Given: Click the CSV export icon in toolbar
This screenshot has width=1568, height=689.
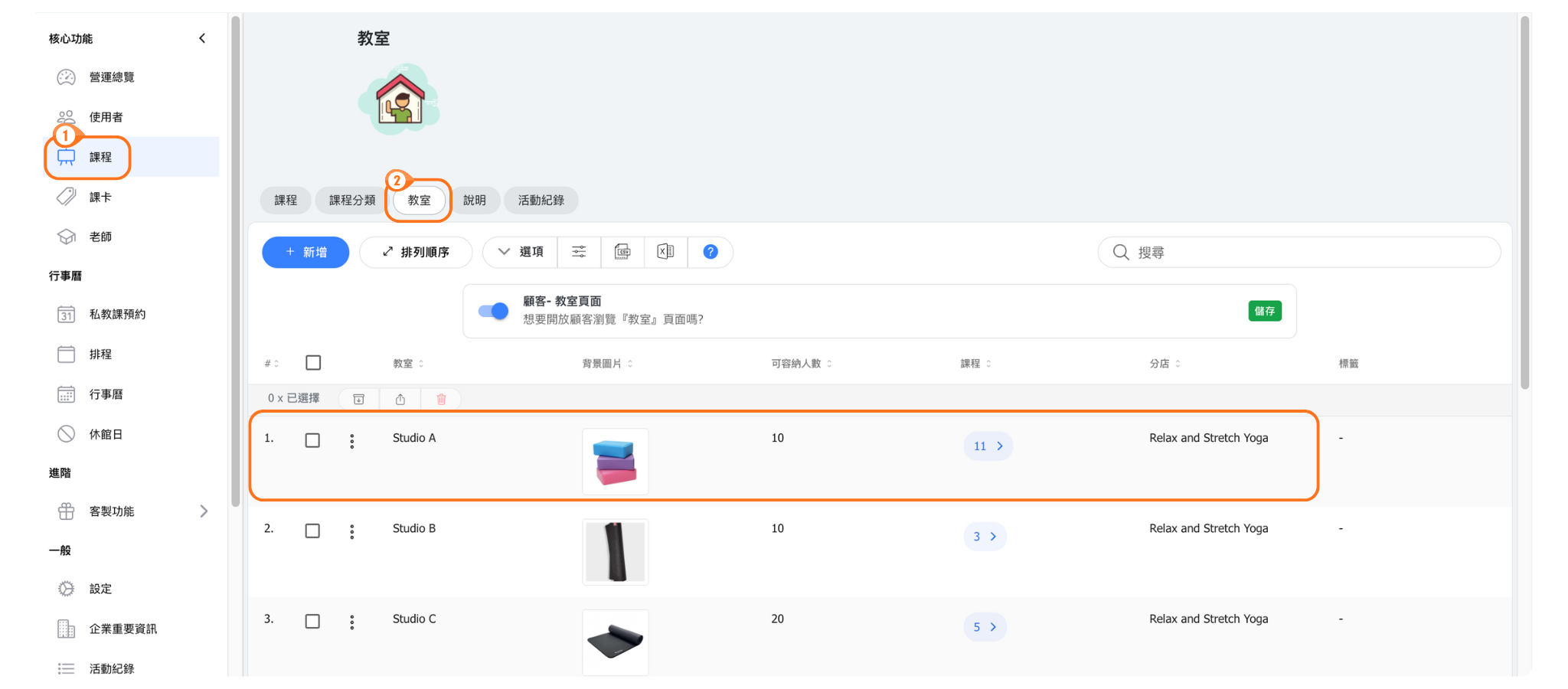Looking at the screenshot, I should click(x=622, y=252).
